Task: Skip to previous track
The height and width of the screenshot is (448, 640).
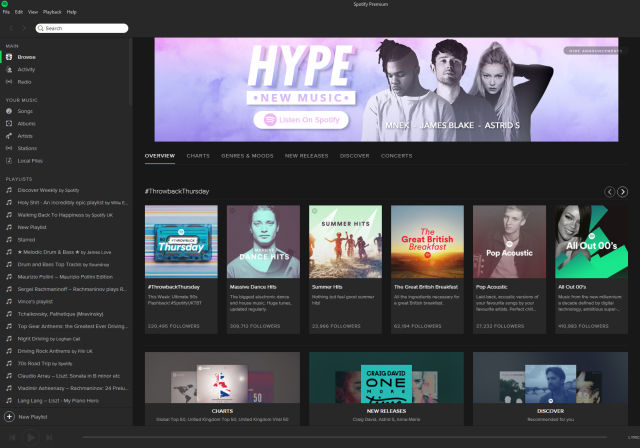Action: (12, 437)
